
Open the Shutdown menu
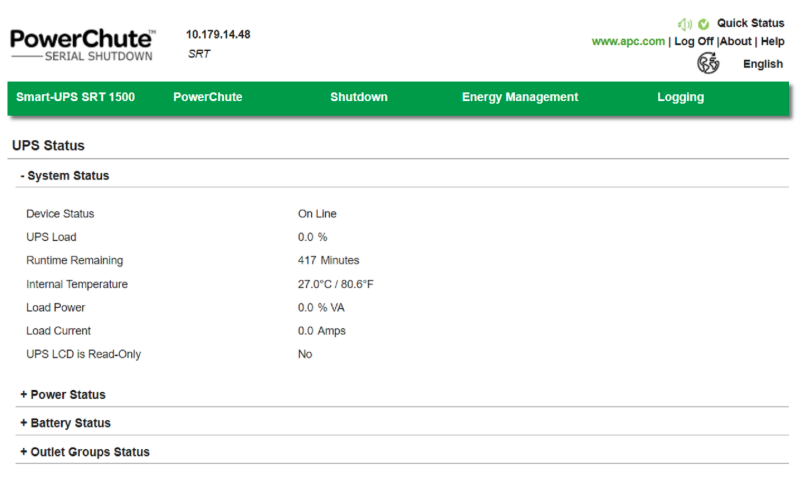coord(359,97)
